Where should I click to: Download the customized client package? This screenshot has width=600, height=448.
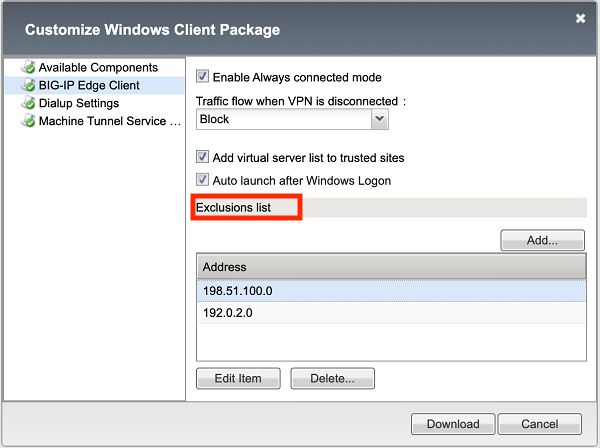click(x=453, y=424)
